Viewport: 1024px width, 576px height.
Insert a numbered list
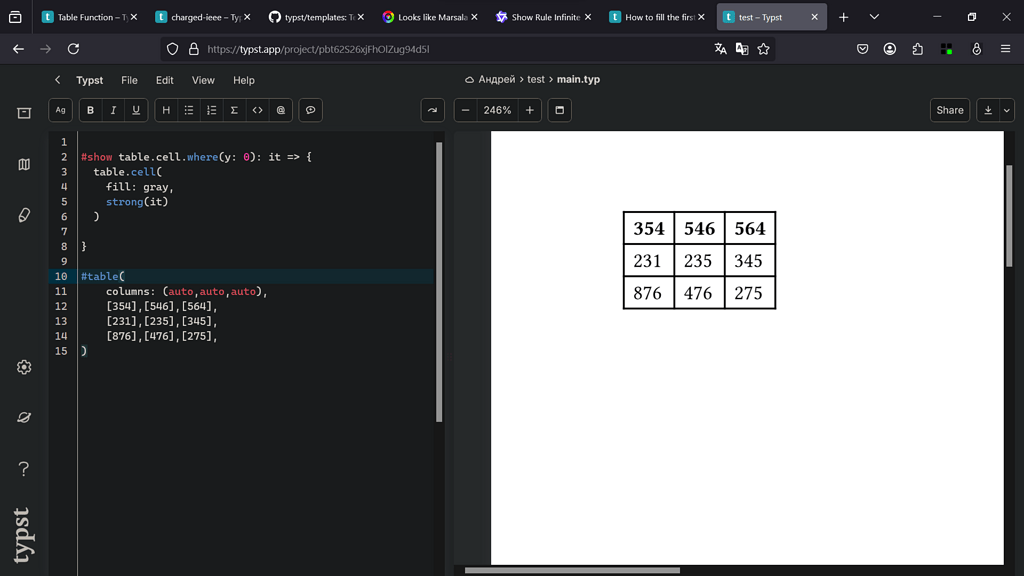(x=211, y=110)
